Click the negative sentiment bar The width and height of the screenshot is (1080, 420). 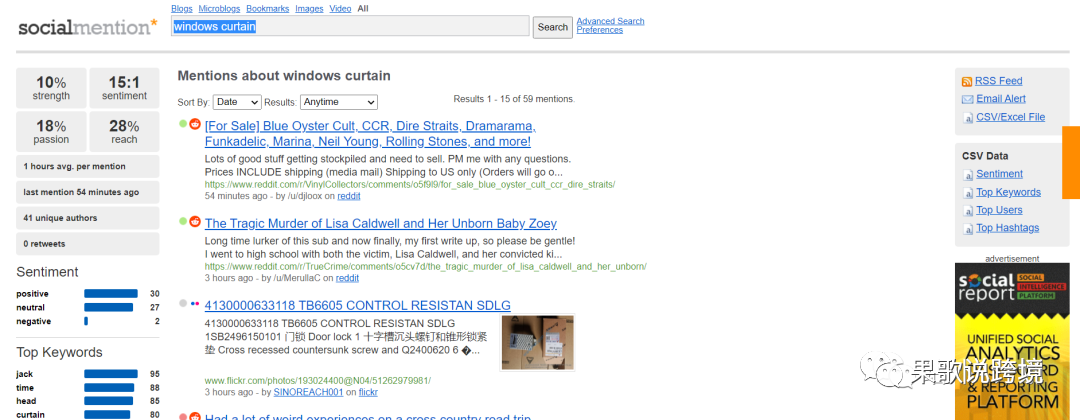86,322
